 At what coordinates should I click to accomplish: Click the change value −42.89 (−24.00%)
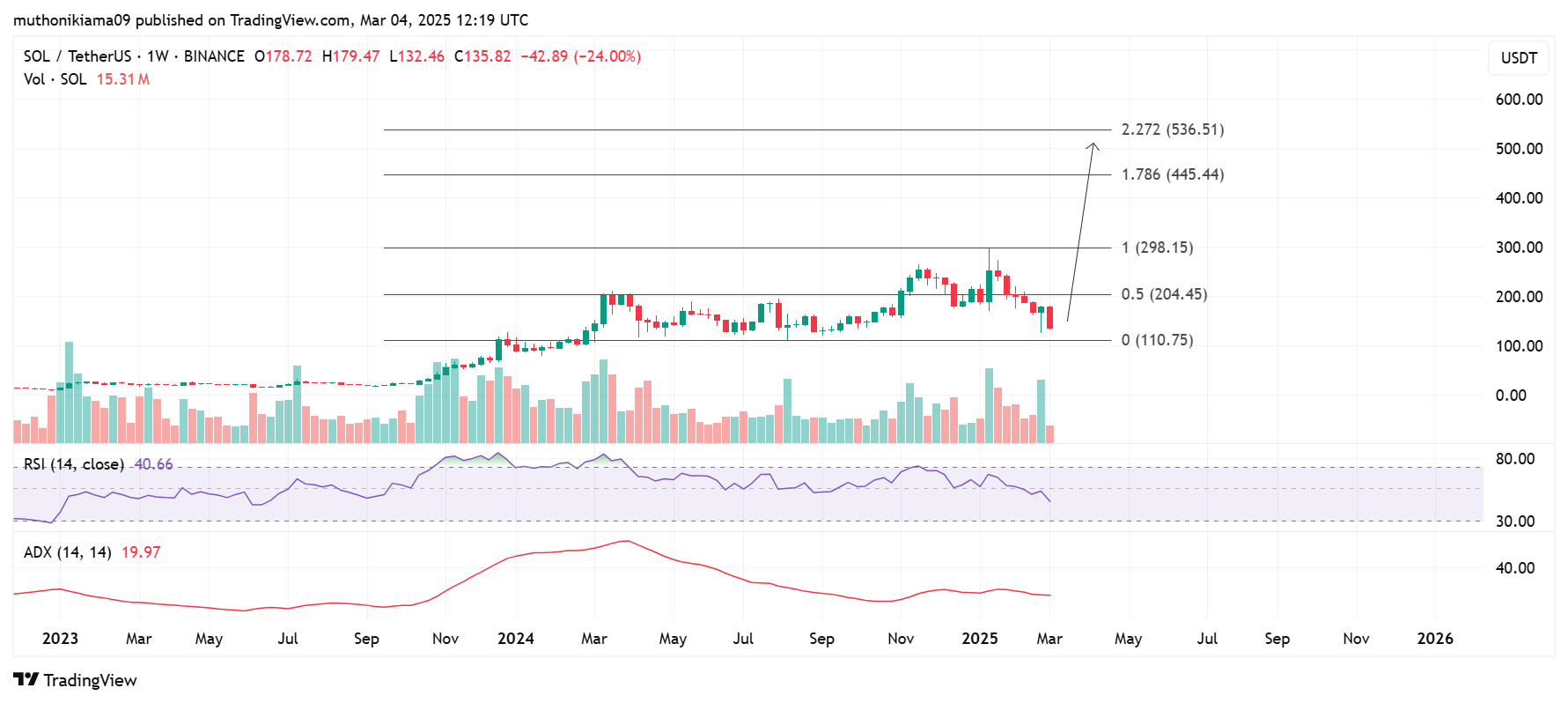tap(581, 56)
